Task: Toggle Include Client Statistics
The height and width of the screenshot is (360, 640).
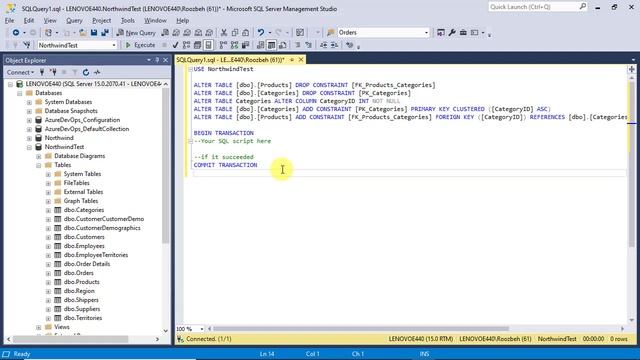Action: pyautogui.click(x=245, y=45)
